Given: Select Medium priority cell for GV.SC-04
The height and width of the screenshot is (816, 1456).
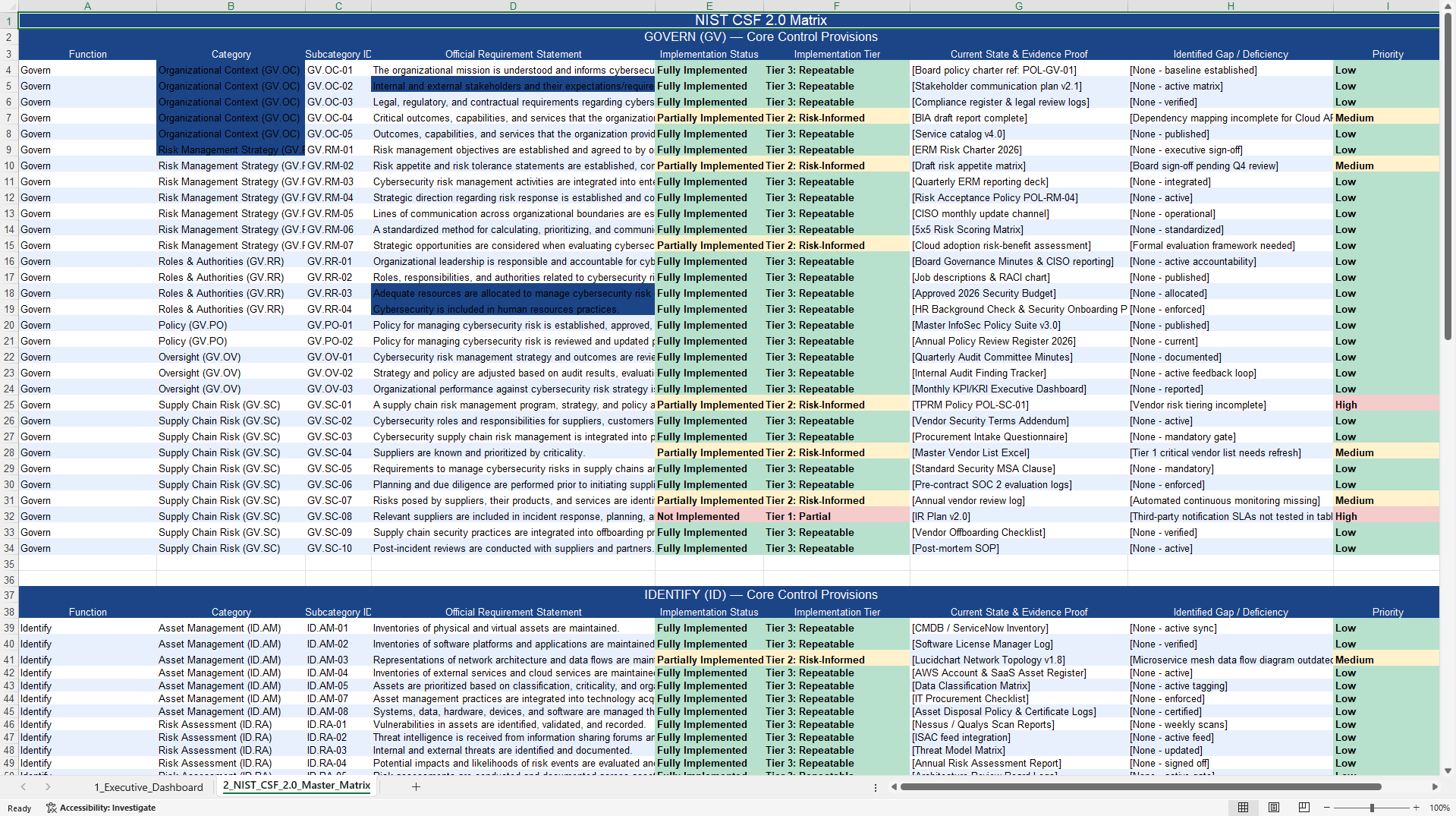Looking at the screenshot, I should click(x=1386, y=453).
